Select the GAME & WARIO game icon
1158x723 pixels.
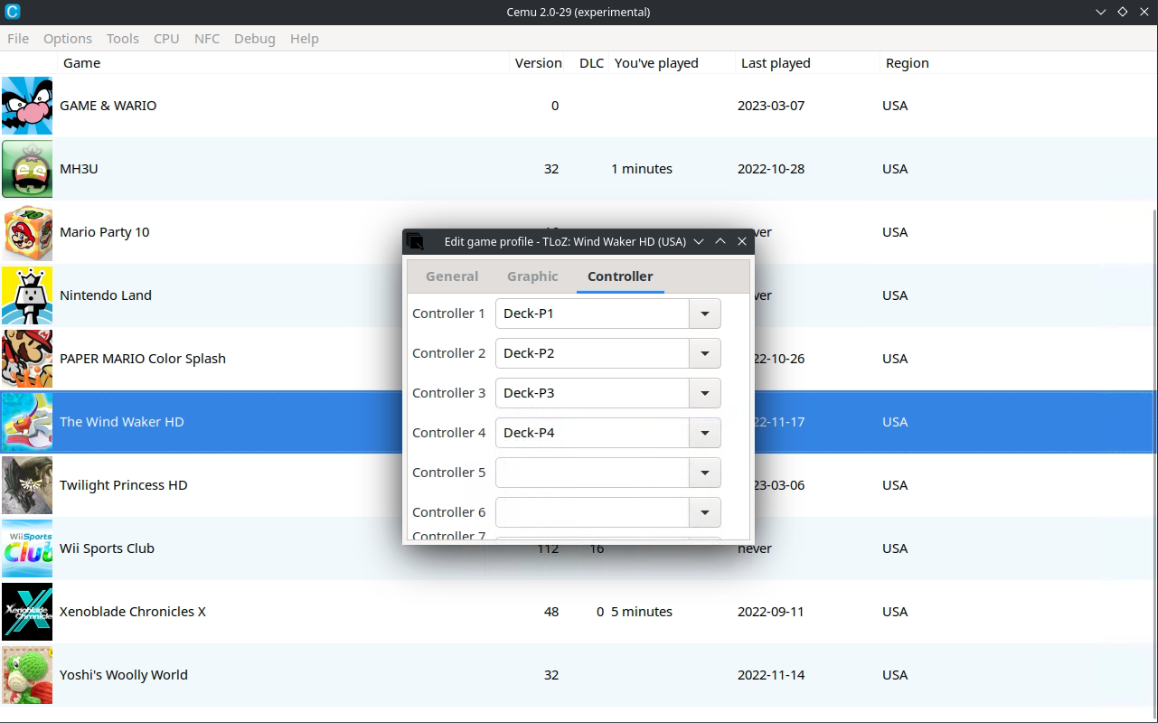pos(27,106)
